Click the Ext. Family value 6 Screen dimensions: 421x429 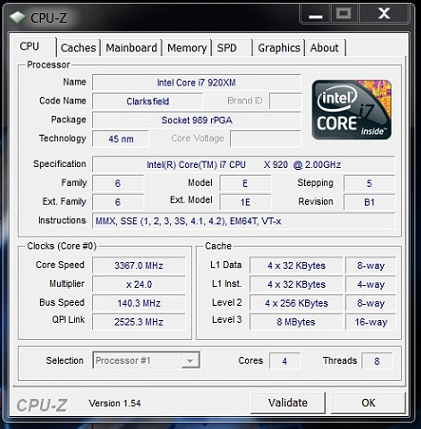(118, 202)
